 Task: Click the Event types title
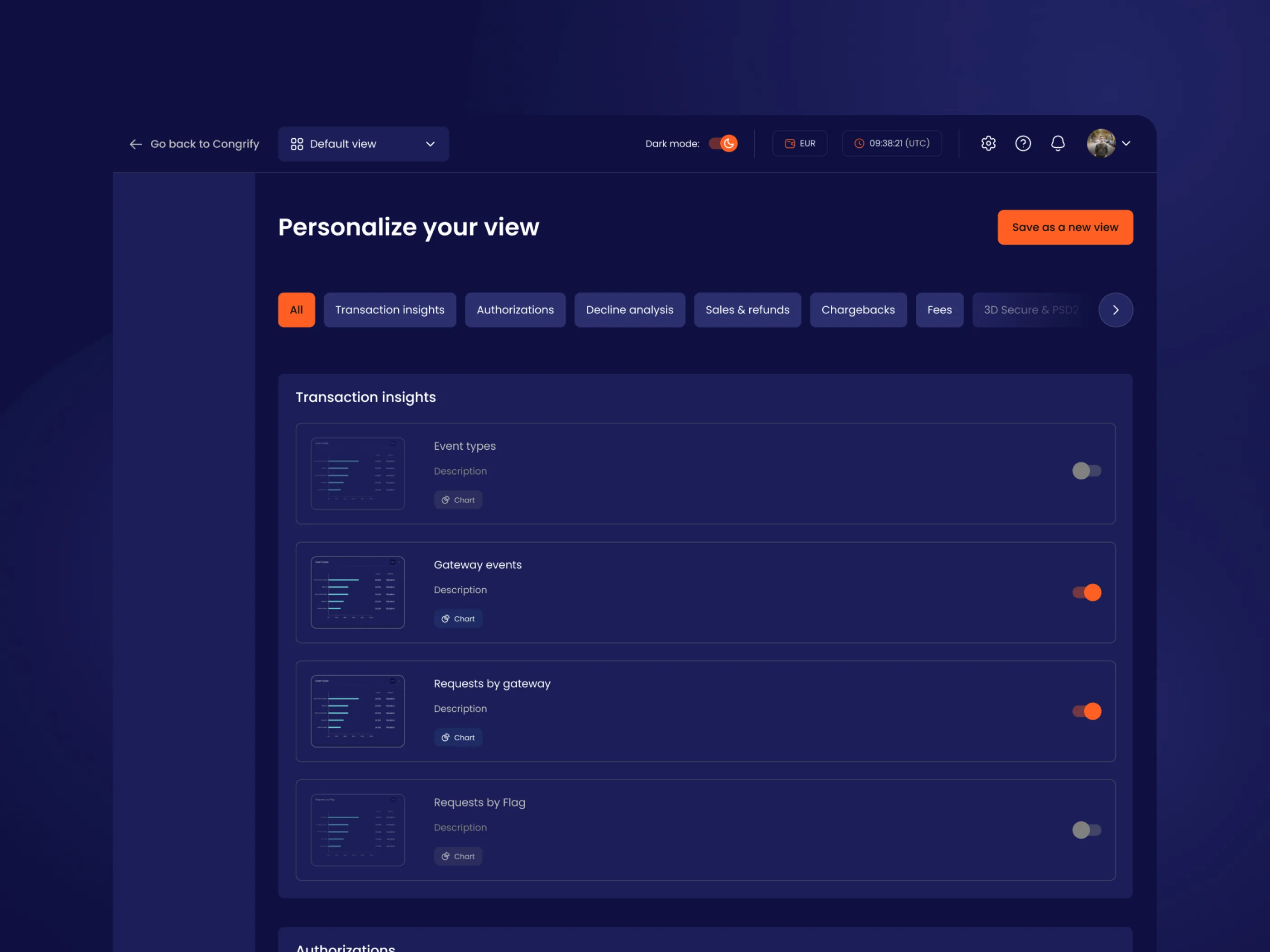464,447
